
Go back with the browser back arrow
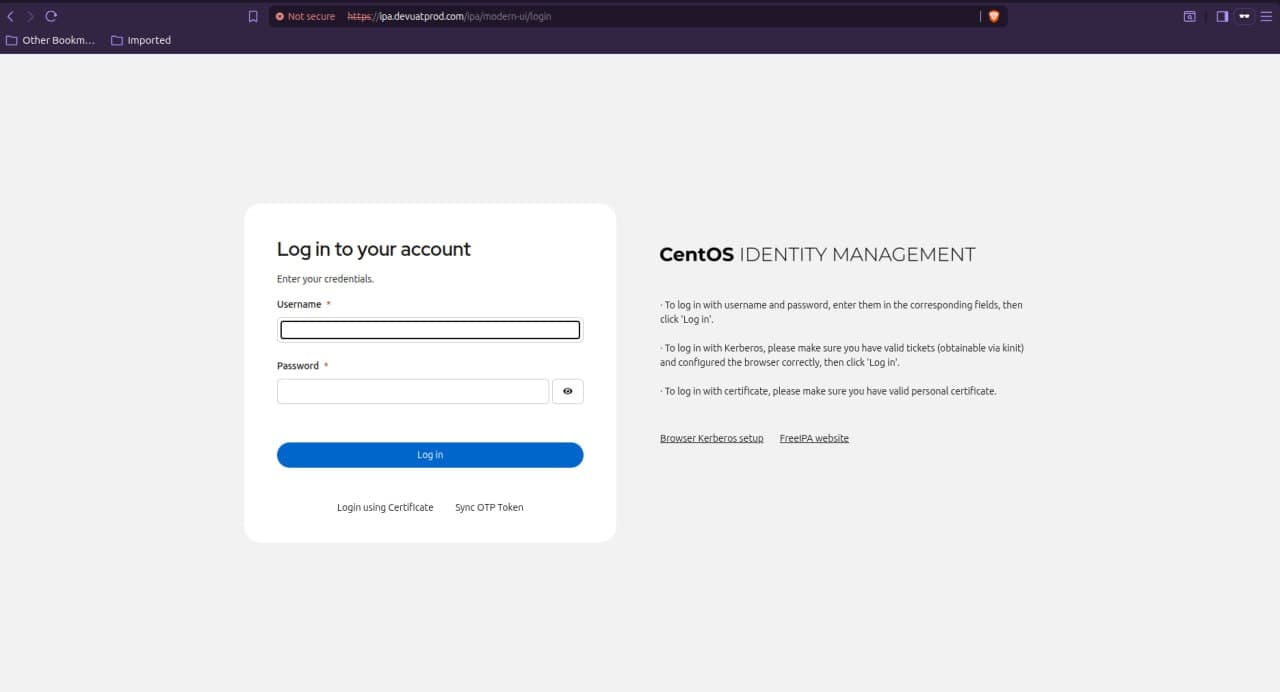[x=11, y=16]
